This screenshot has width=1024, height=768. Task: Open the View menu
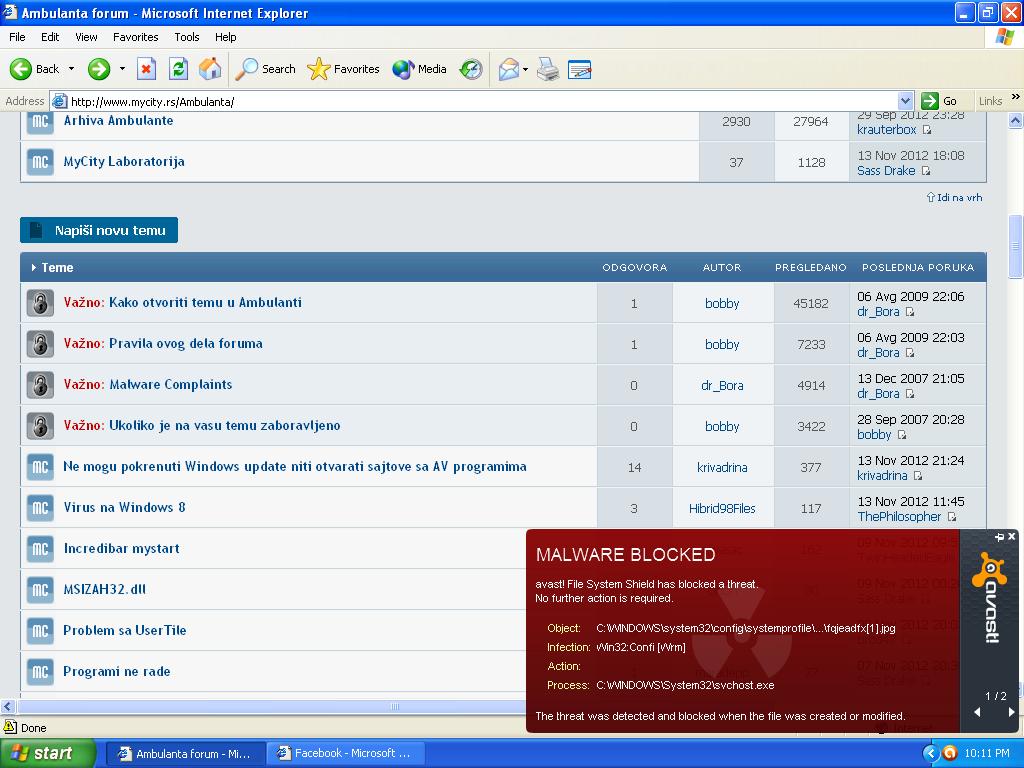(86, 37)
